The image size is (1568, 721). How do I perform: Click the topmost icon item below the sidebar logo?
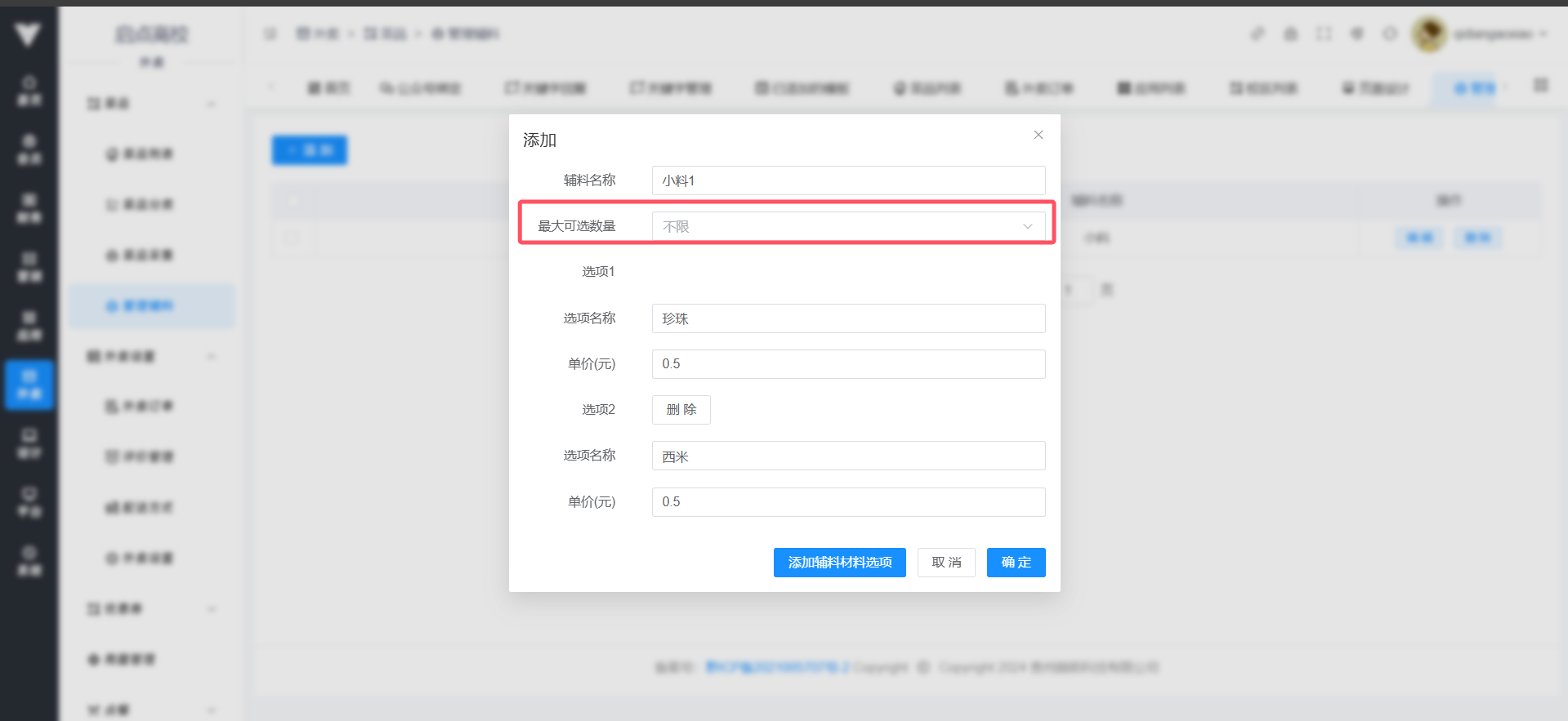29,90
